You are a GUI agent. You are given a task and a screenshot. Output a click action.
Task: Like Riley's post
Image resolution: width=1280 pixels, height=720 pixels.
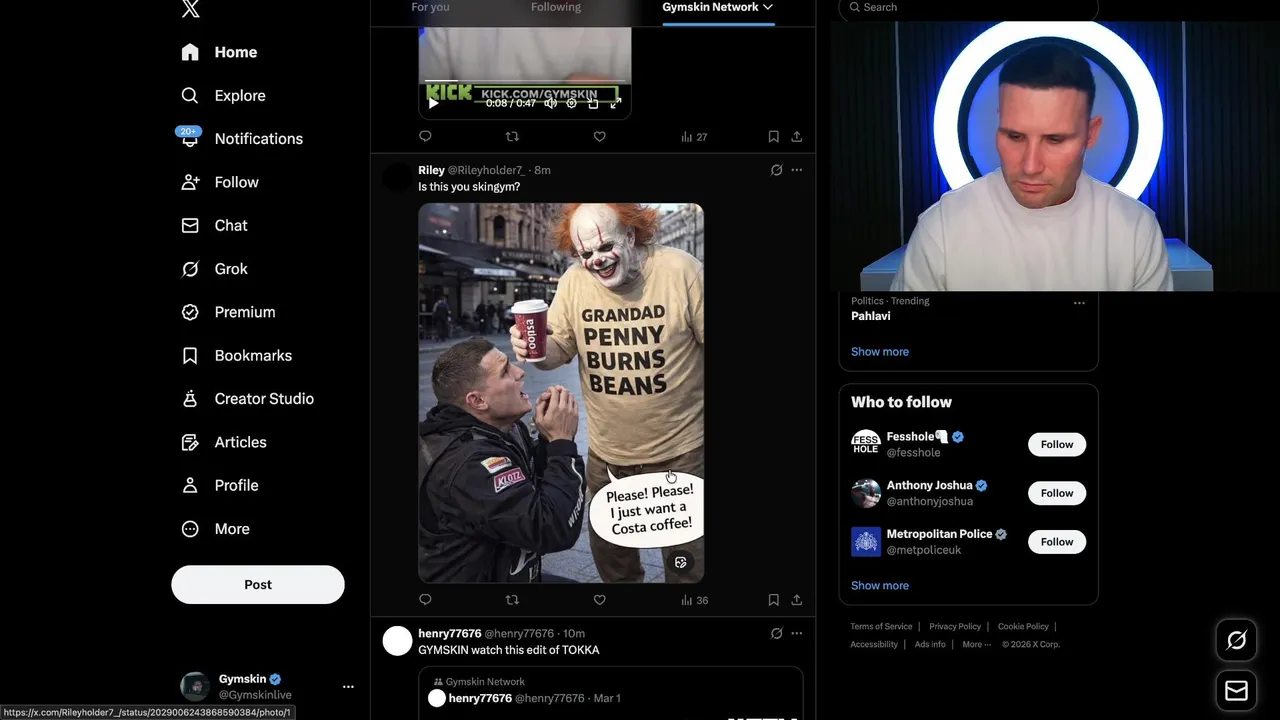tap(599, 600)
